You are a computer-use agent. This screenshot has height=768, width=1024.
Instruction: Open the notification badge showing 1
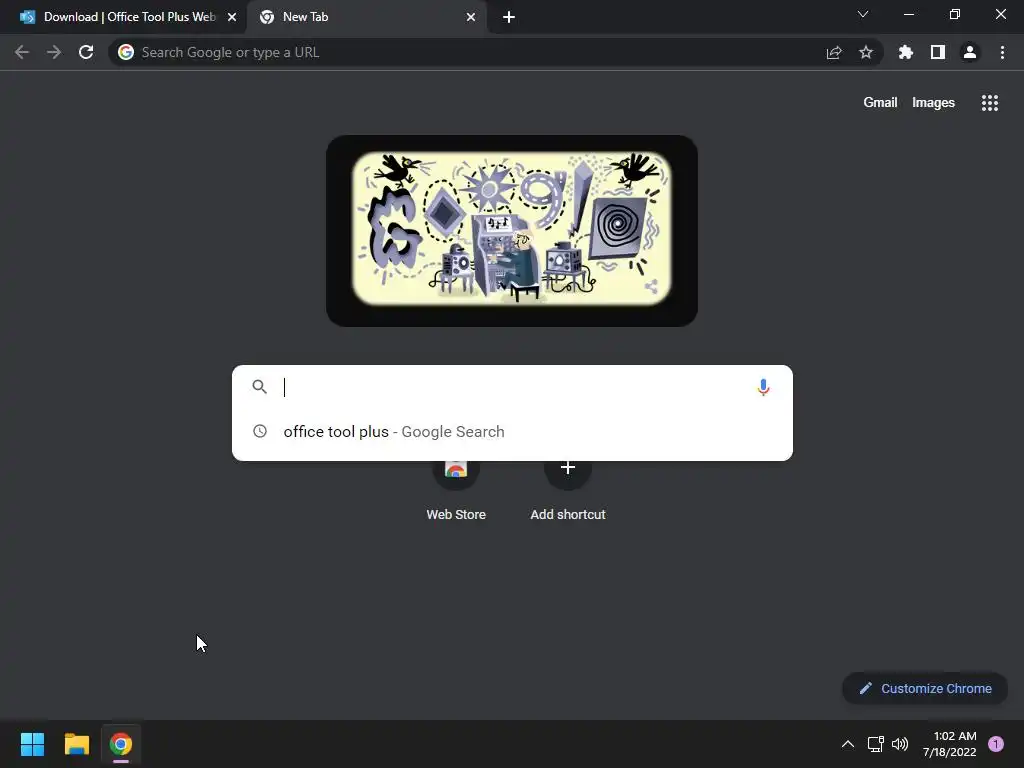point(996,744)
